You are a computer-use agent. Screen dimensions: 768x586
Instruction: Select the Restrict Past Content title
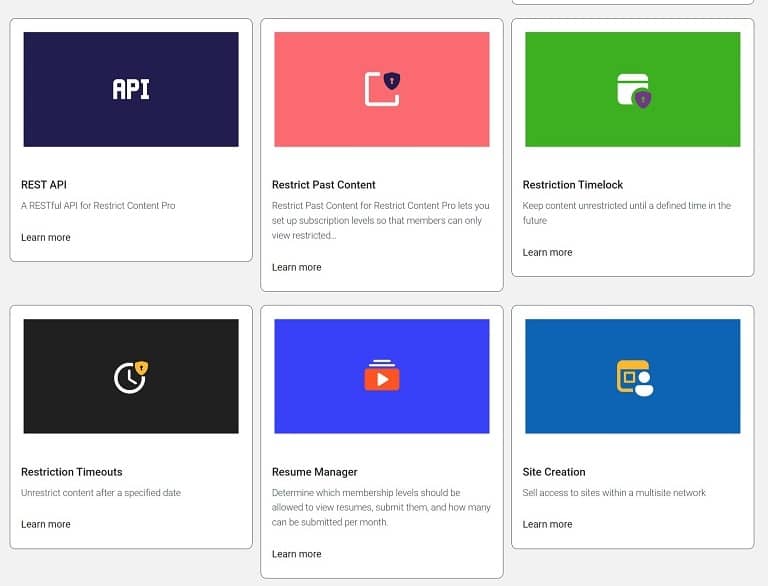[x=323, y=185]
